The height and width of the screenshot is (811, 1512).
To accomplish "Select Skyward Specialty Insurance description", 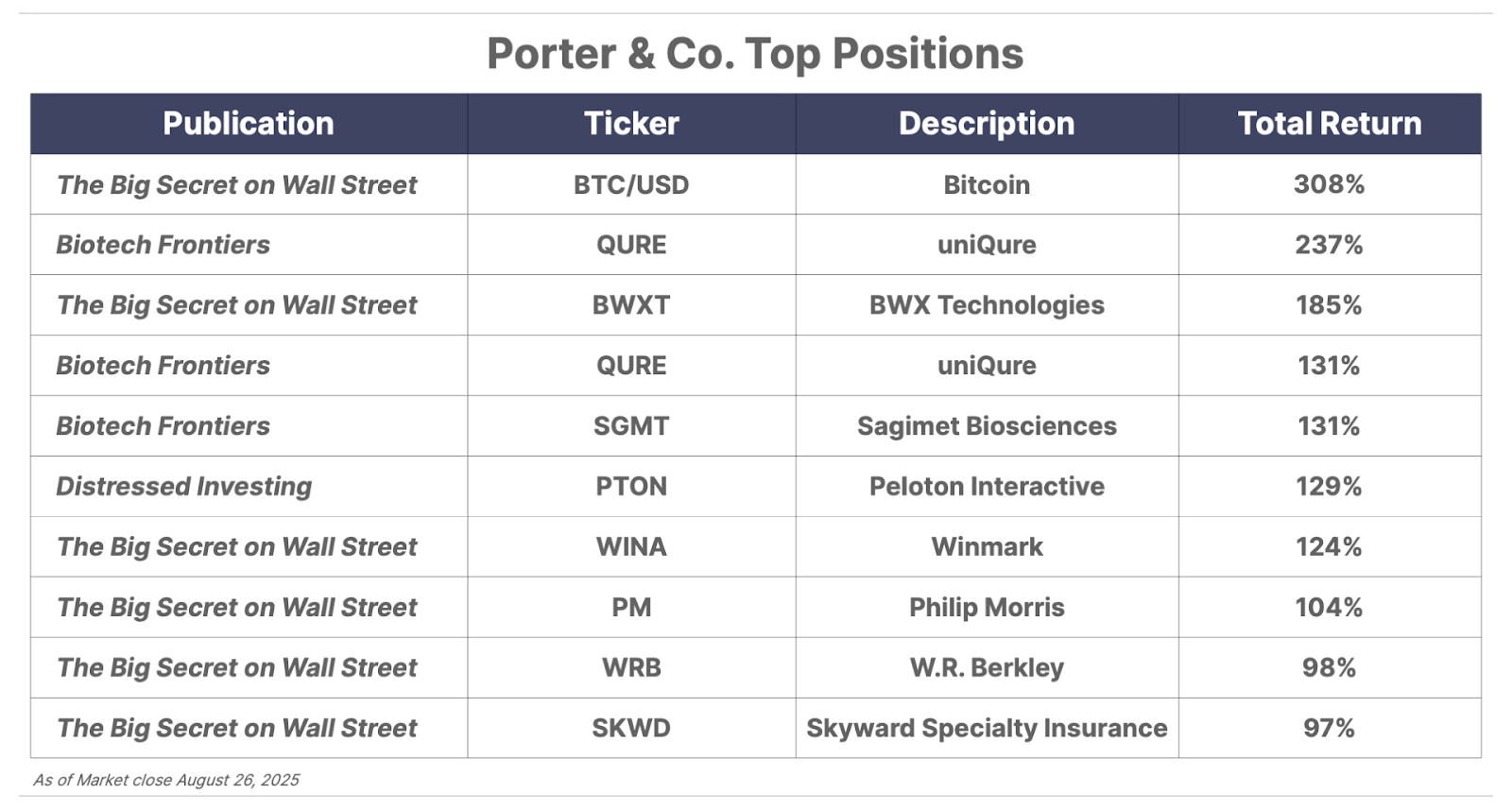I will tap(987, 729).
